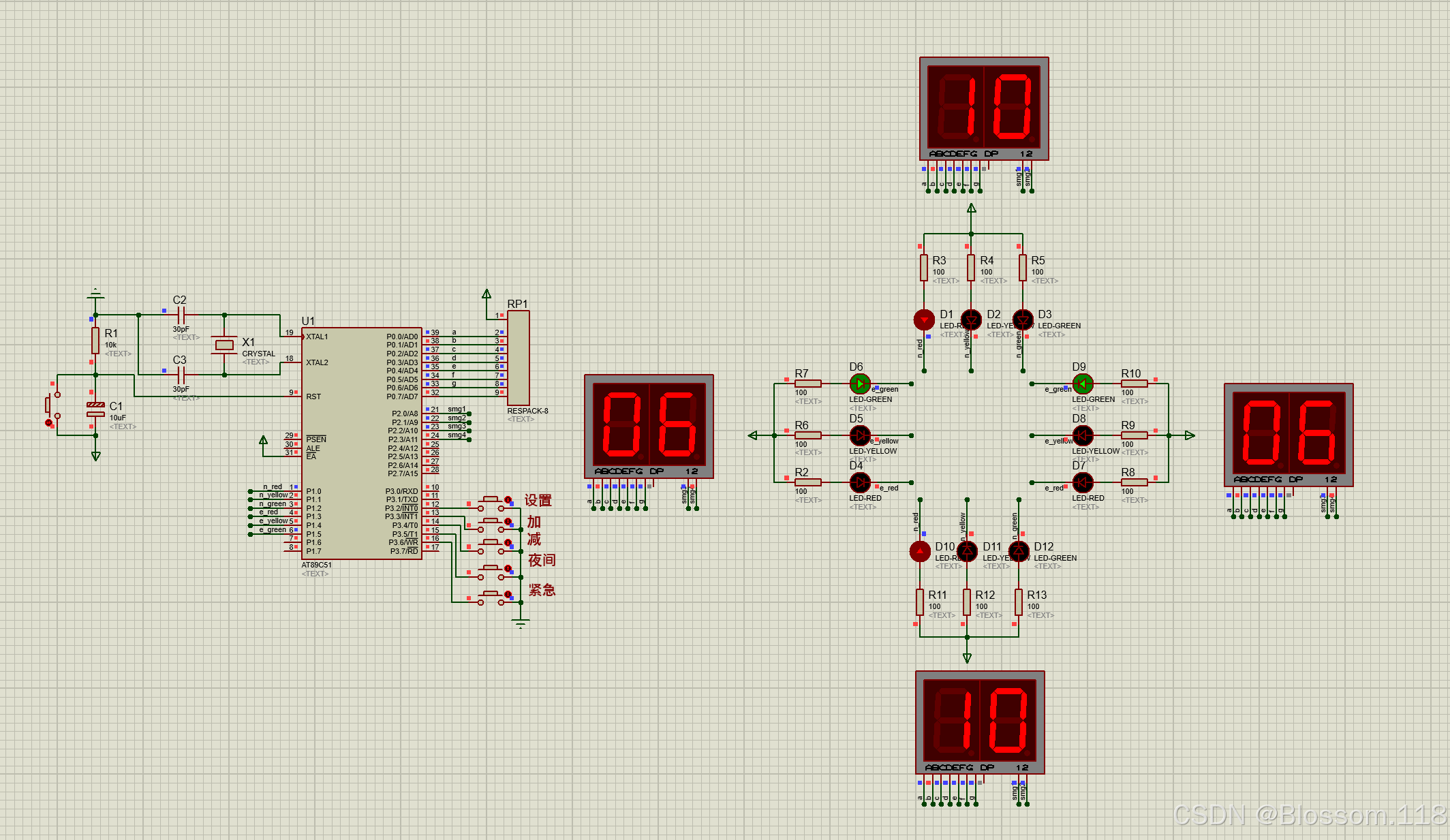Image resolution: width=1450 pixels, height=840 pixels.
Task: Click the bottom 7-segment display showing 10
Action: [980, 721]
